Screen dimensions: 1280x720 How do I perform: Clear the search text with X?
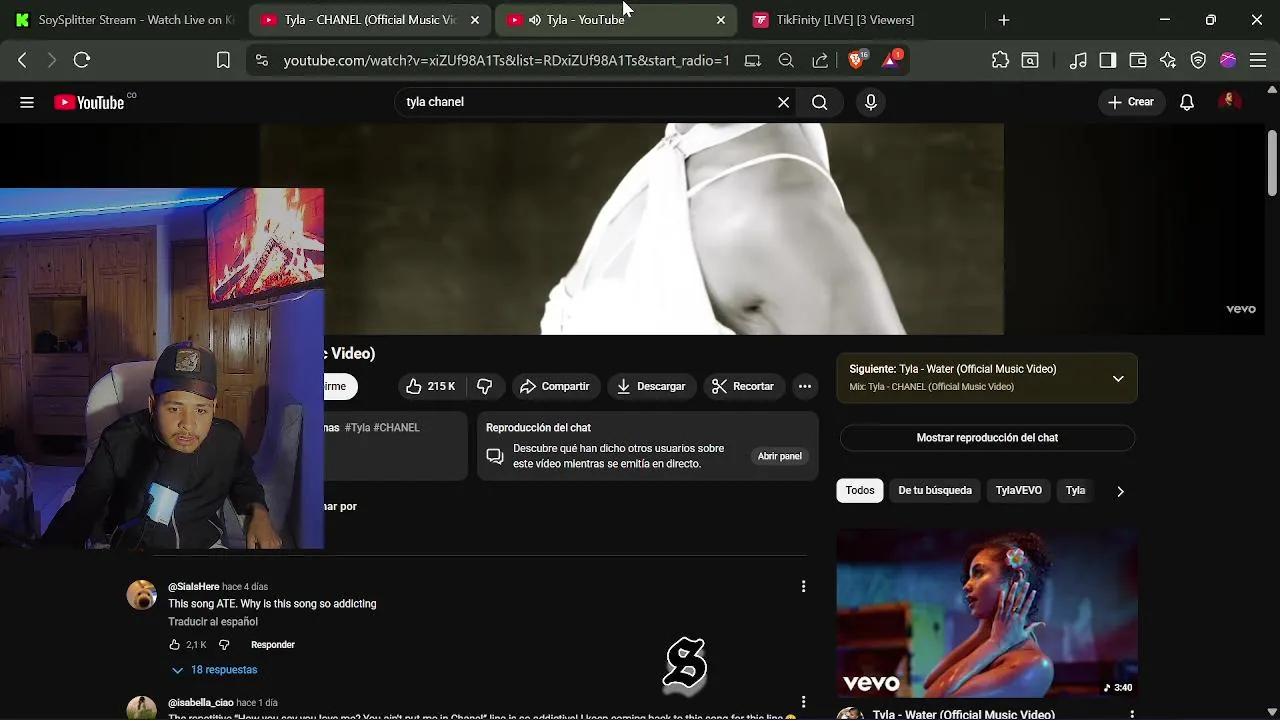pyautogui.click(x=784, y=102)
